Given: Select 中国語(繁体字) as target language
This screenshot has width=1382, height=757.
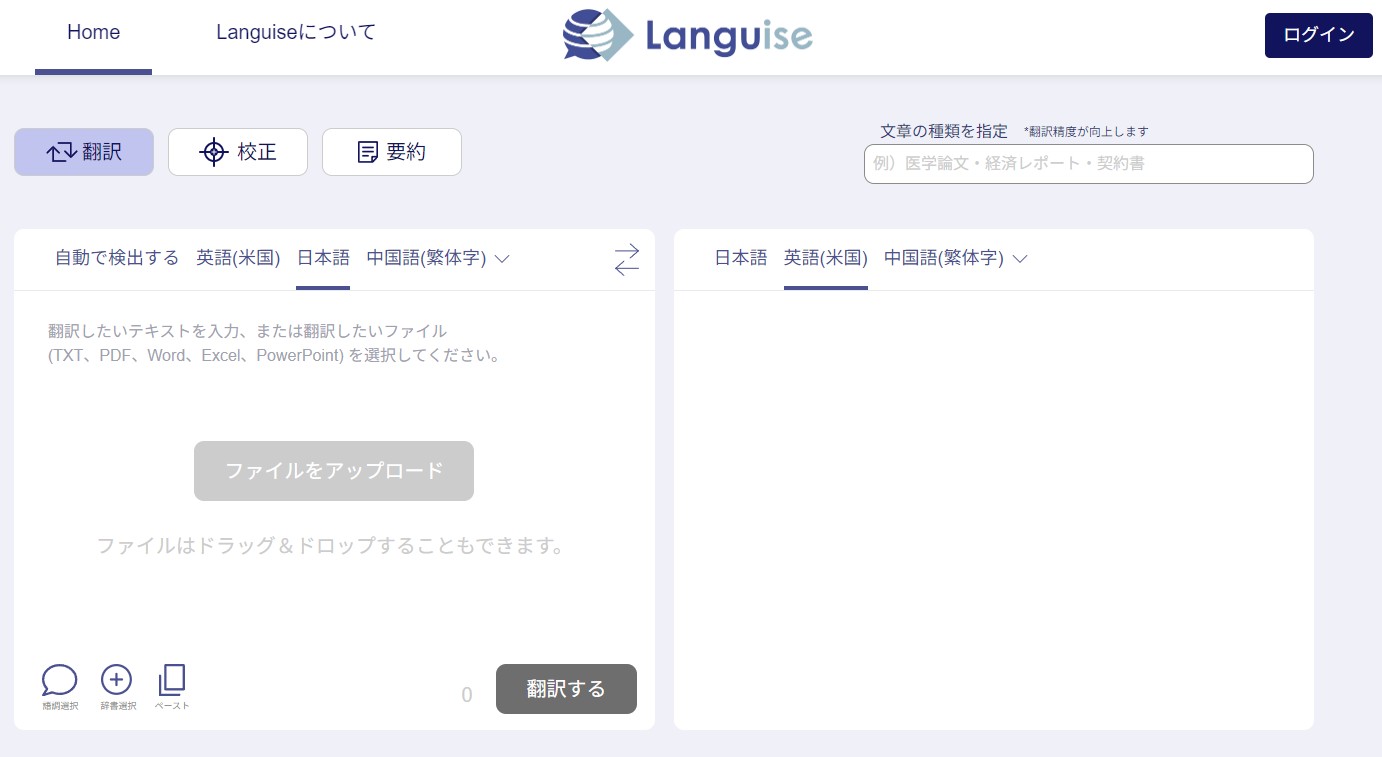Looking at the screenshot, I should pyautogui.click(x=943, y=258).
